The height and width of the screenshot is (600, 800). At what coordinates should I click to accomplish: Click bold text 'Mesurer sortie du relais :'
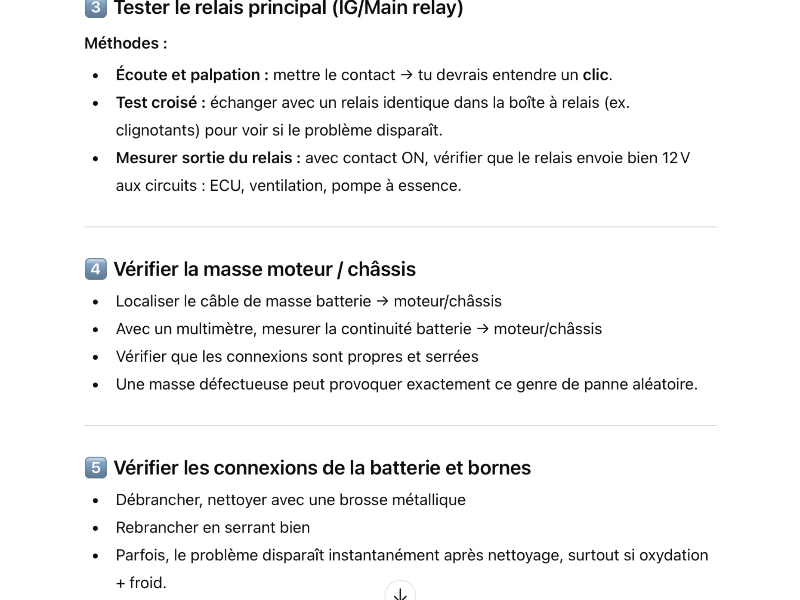point(208,158)
